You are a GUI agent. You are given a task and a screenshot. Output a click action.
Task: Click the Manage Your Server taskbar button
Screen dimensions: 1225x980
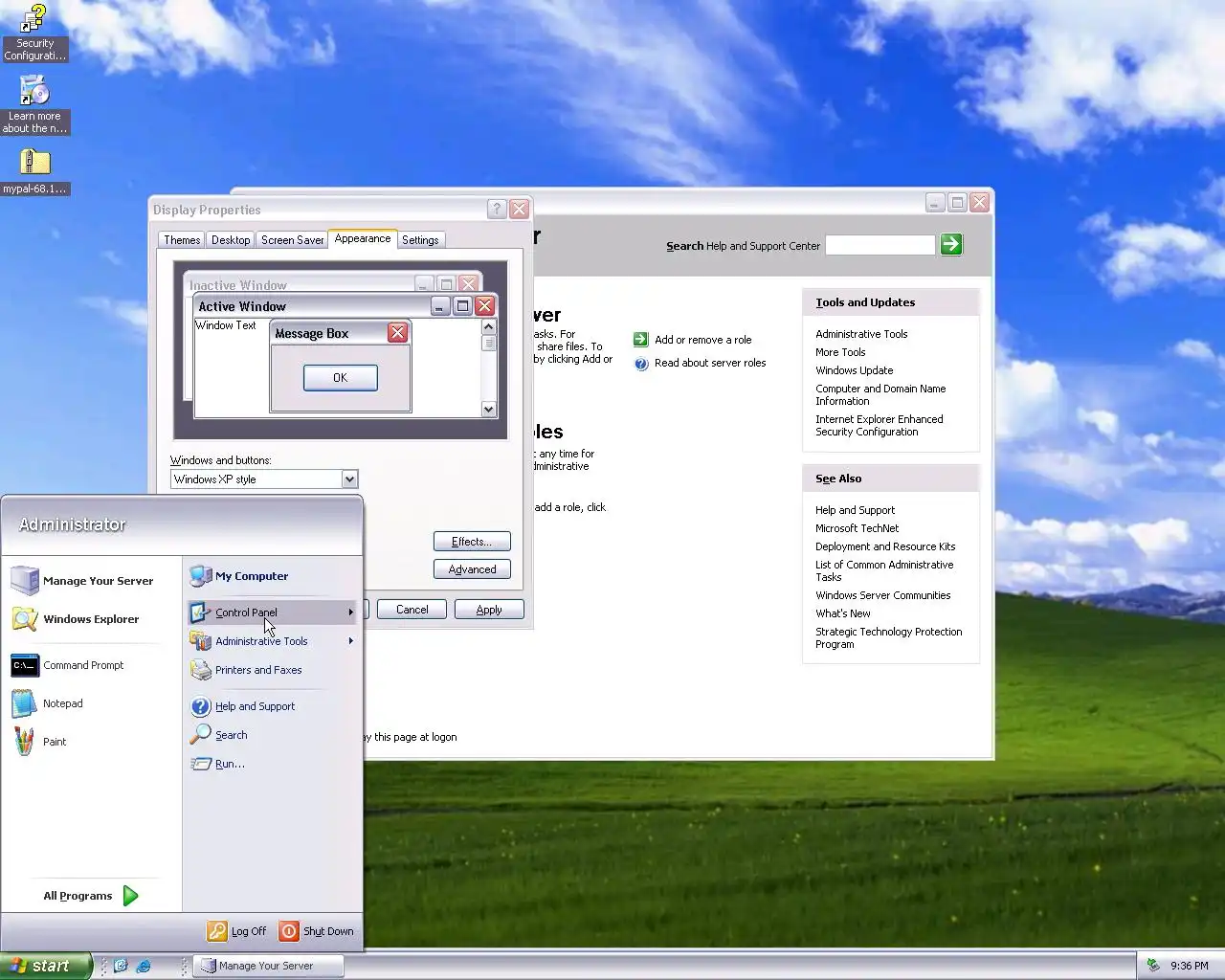(268, 966)
